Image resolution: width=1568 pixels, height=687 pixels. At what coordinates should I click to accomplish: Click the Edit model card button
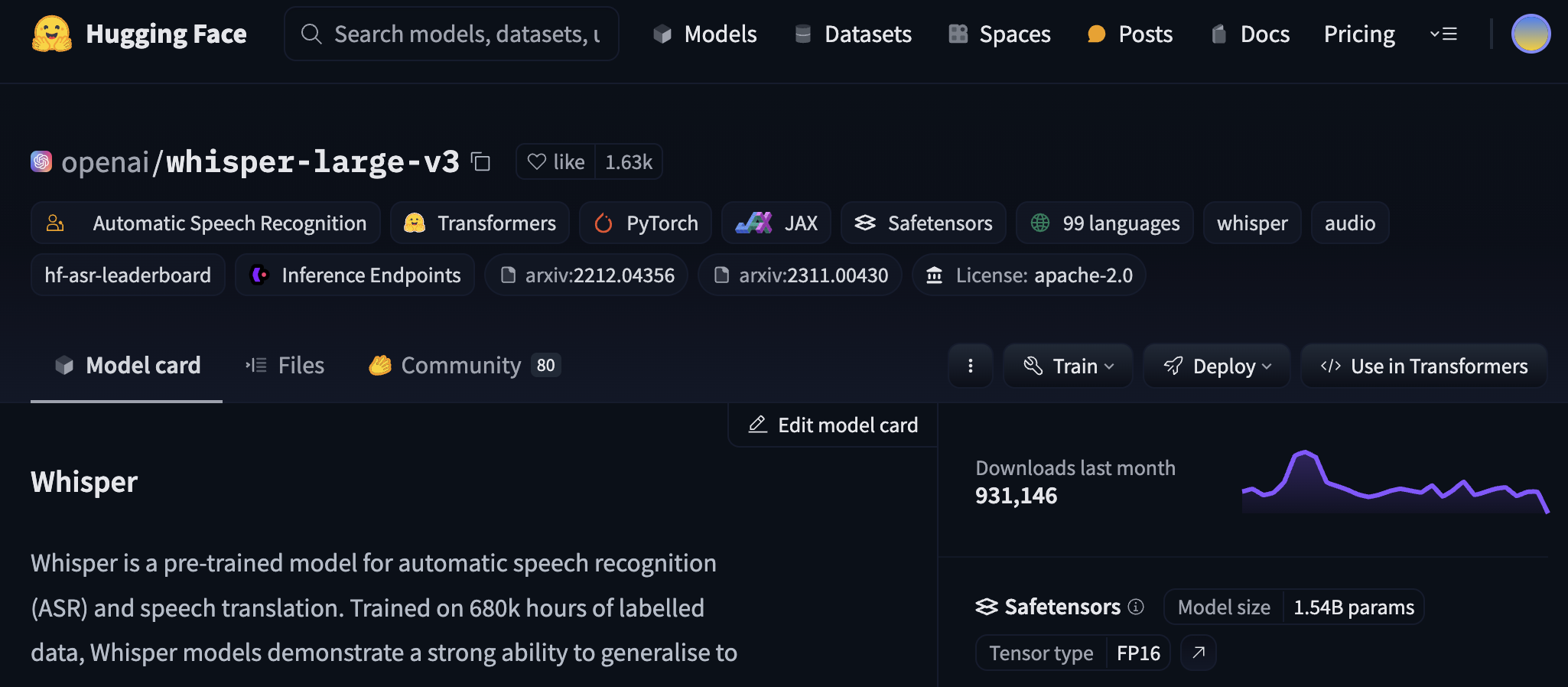point(833,425)
